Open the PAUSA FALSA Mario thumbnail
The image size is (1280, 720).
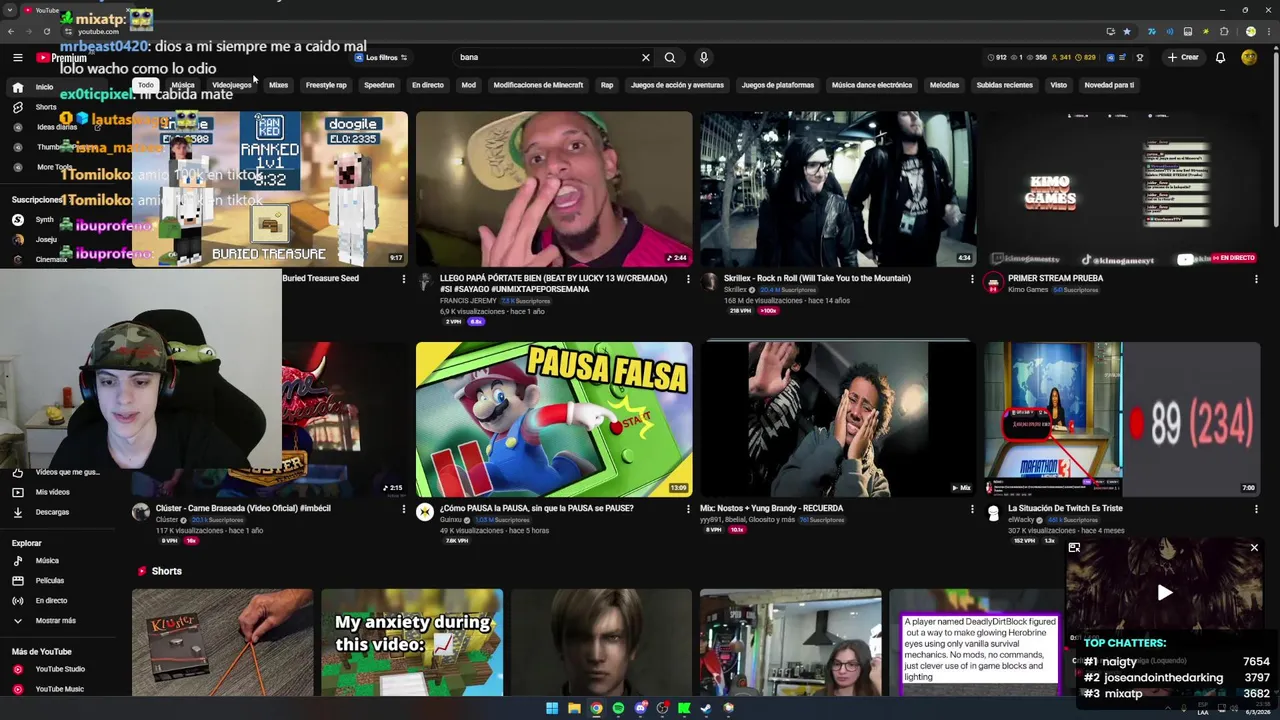pyautogui.click(x=554, y=419)
